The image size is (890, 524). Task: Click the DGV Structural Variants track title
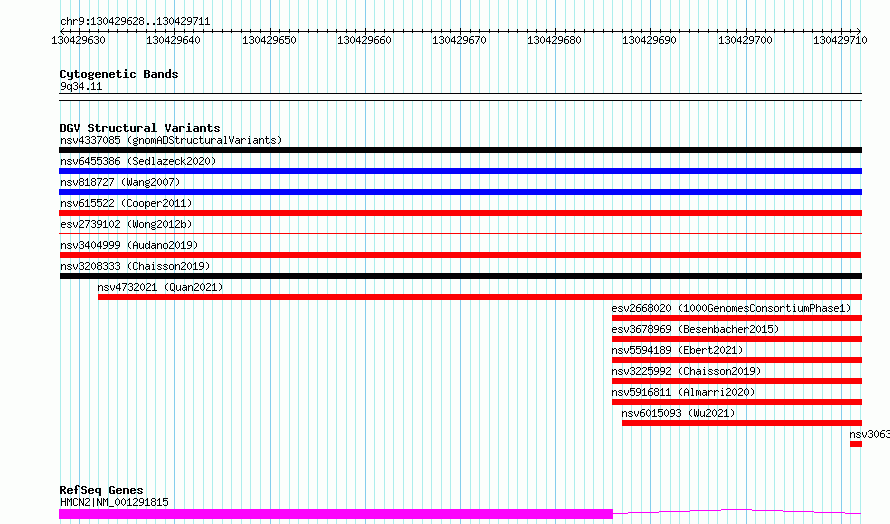pos(140,128)
